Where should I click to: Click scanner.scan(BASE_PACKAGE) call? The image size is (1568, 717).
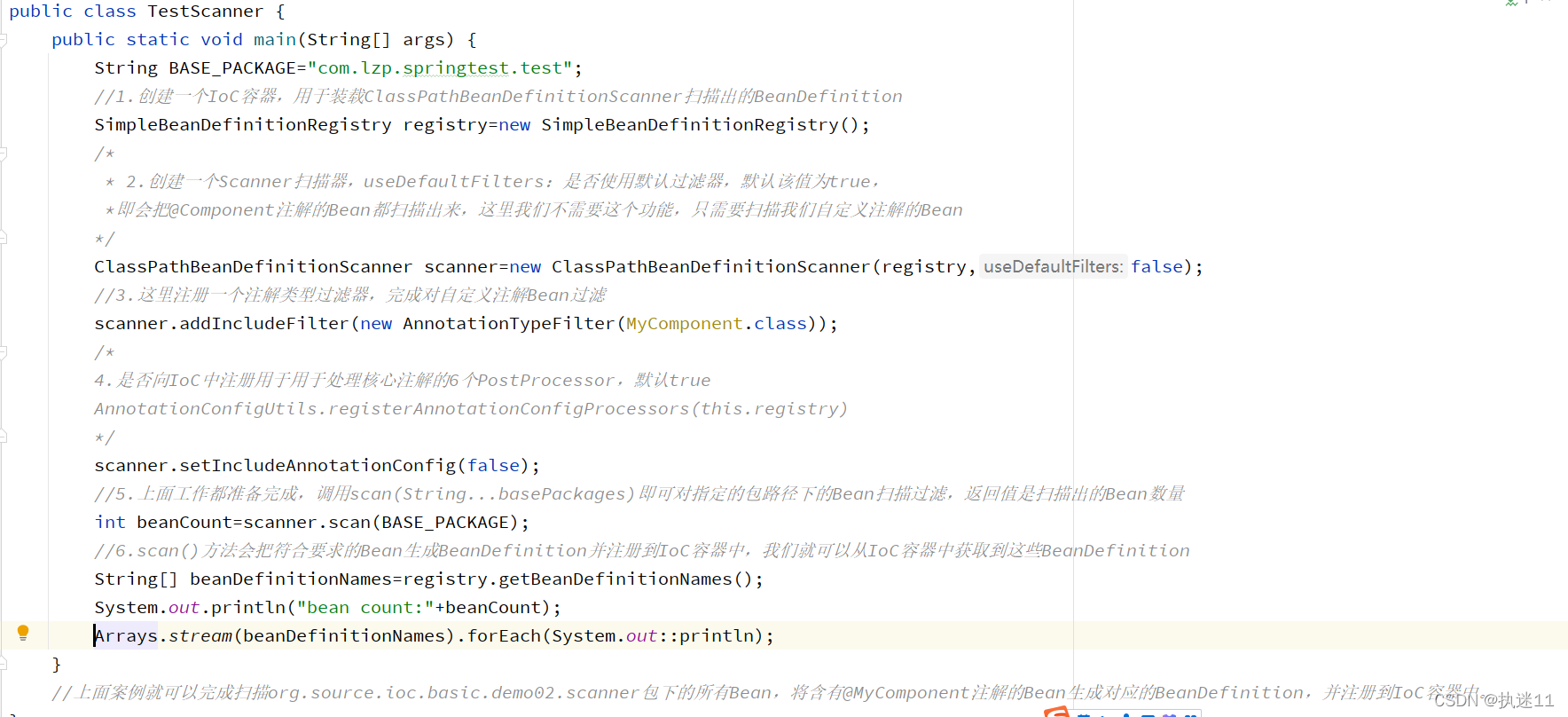(380, 523)
